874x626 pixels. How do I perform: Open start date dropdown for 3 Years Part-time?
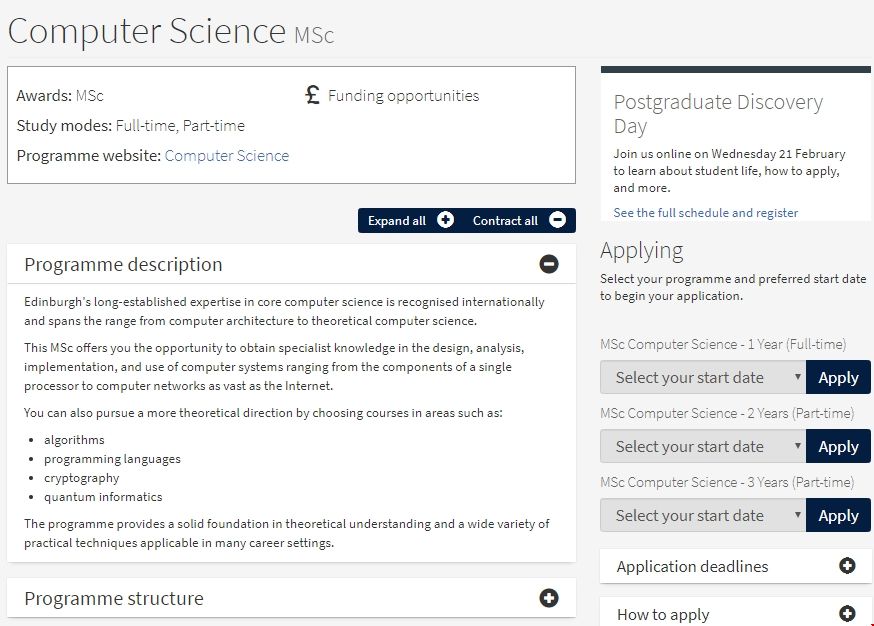point(702,516)
